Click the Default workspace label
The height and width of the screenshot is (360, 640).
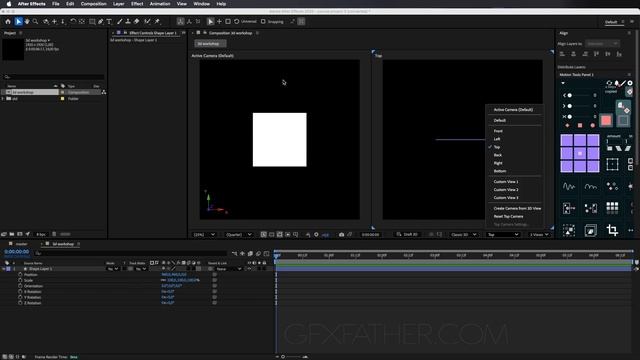pos(611,22)
